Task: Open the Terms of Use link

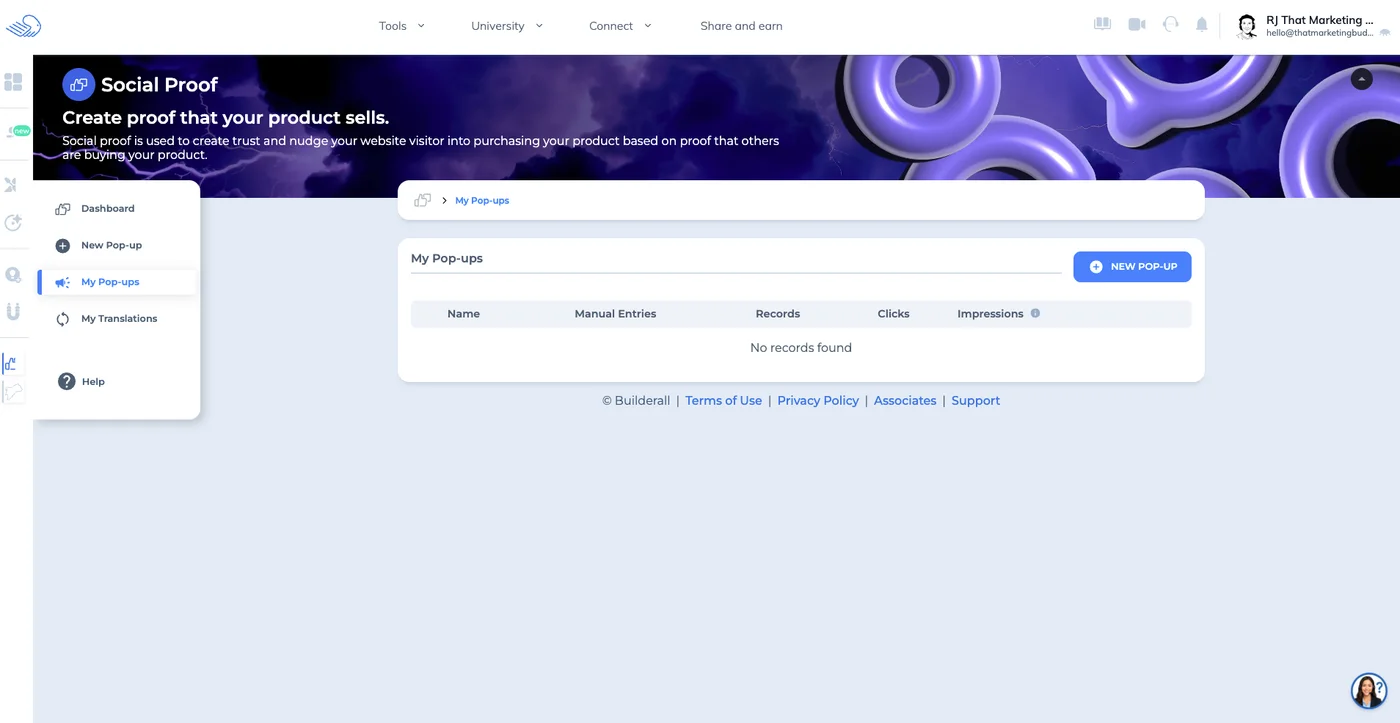Action: point(723,400)
